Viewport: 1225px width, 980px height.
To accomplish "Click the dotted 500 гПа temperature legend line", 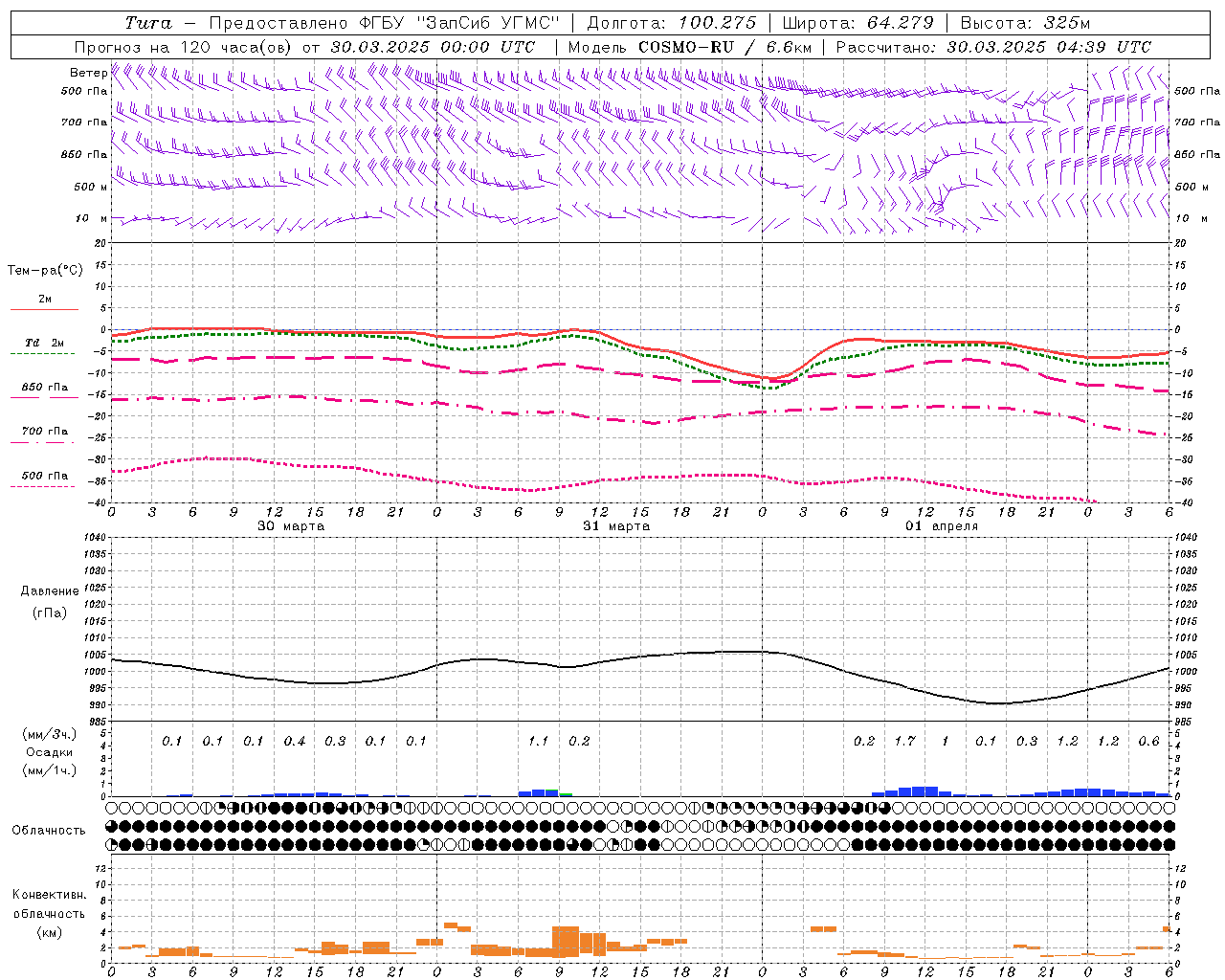I will coord(43,486).
